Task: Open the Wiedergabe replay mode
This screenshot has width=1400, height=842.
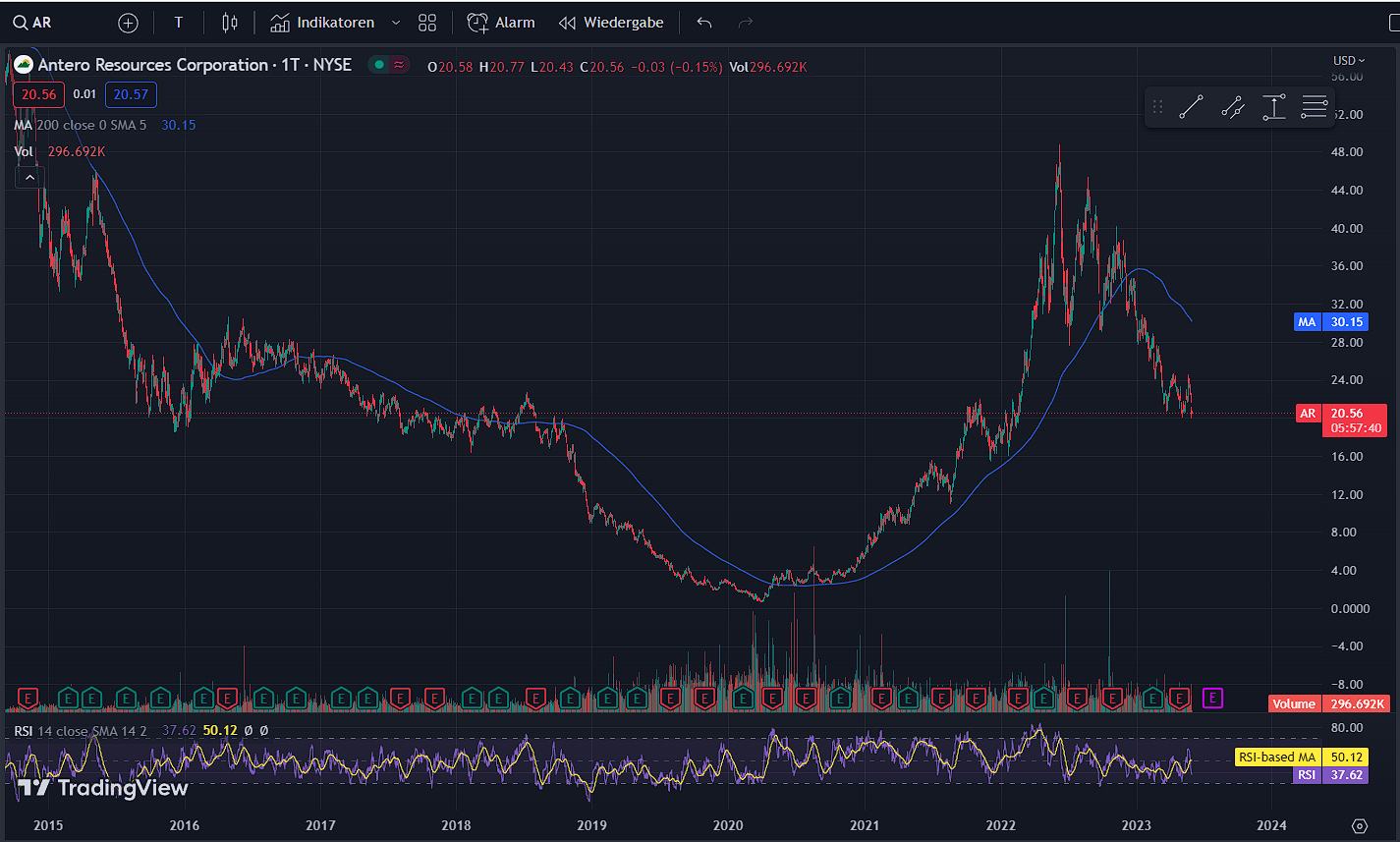Action: point(611,23)
